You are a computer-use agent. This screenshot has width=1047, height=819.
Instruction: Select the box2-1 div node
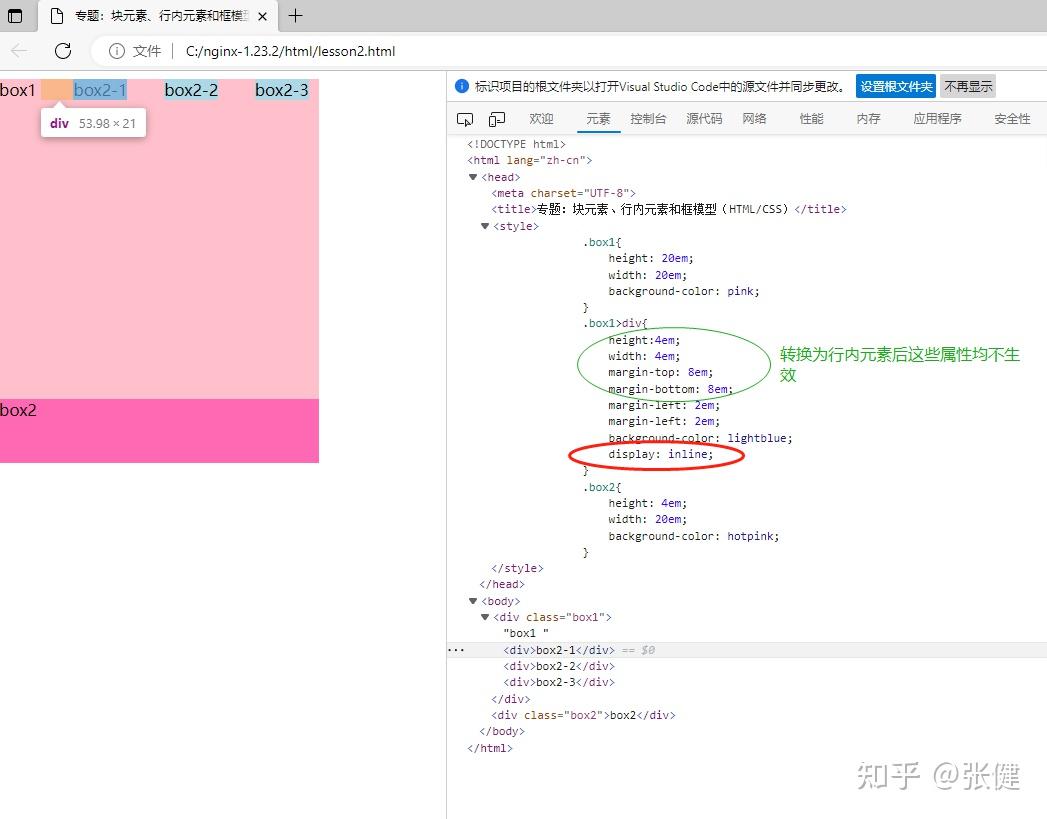[x=559, y=650]
